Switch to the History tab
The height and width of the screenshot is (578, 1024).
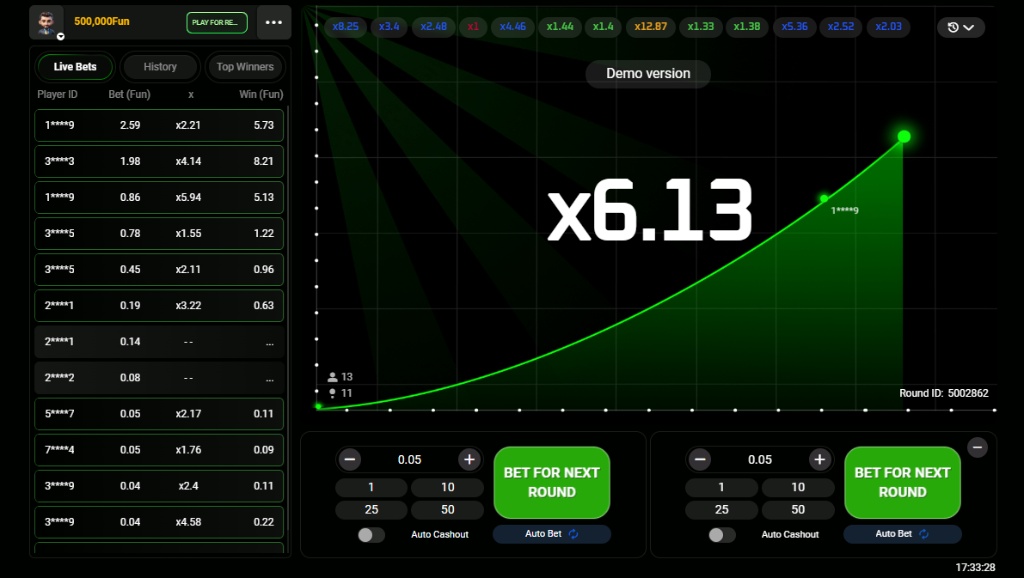click(160, 67)
